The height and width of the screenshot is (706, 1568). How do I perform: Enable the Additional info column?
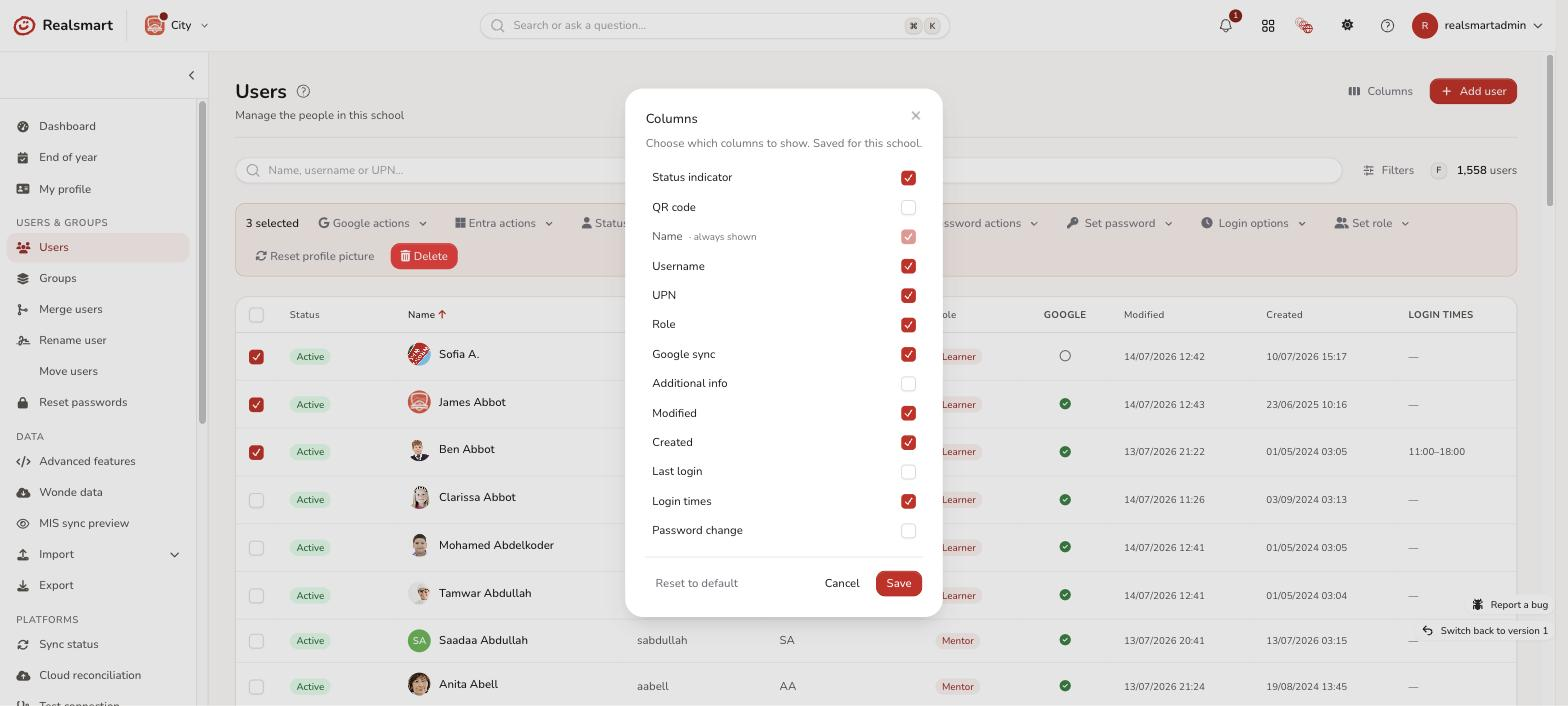(908, 384)
